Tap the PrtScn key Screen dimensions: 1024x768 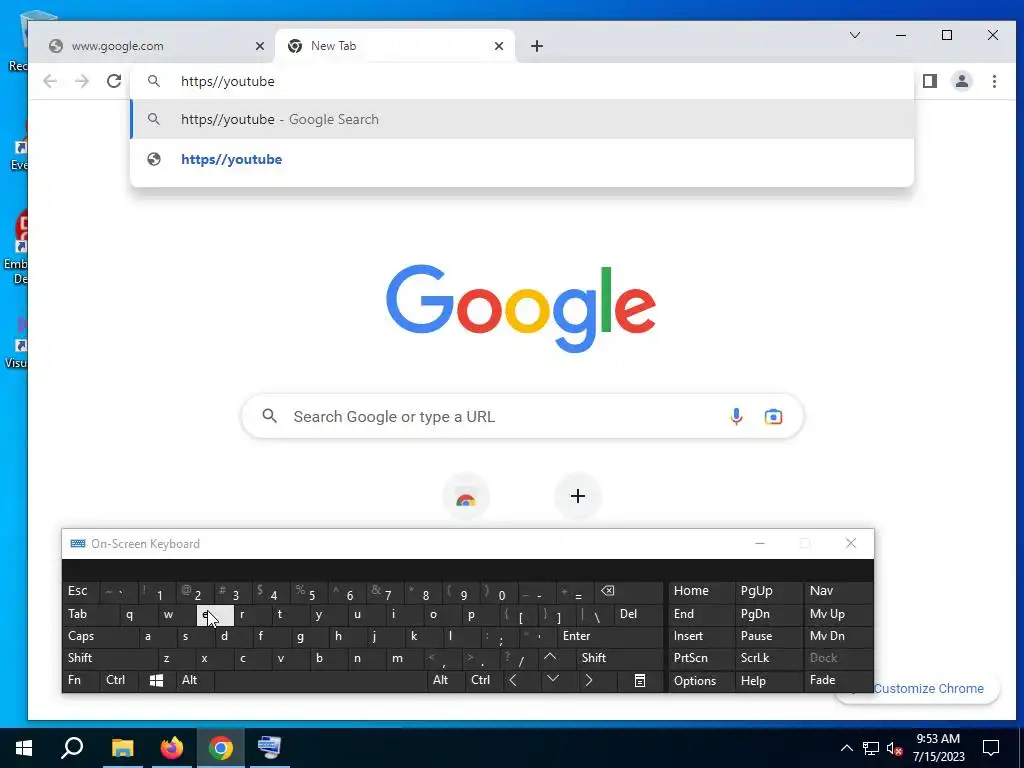coord(701,658)
